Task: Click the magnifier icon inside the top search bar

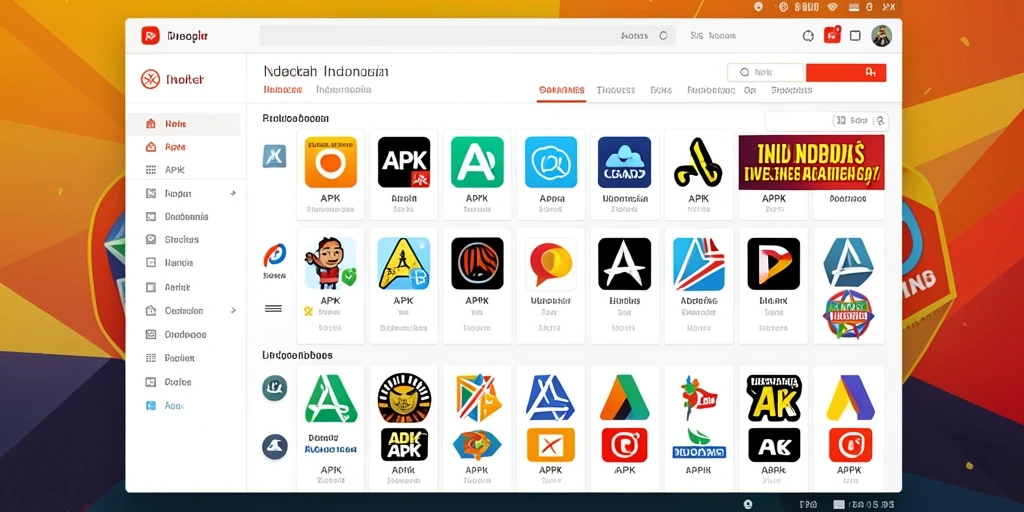Action: click(x=664, y=37)
